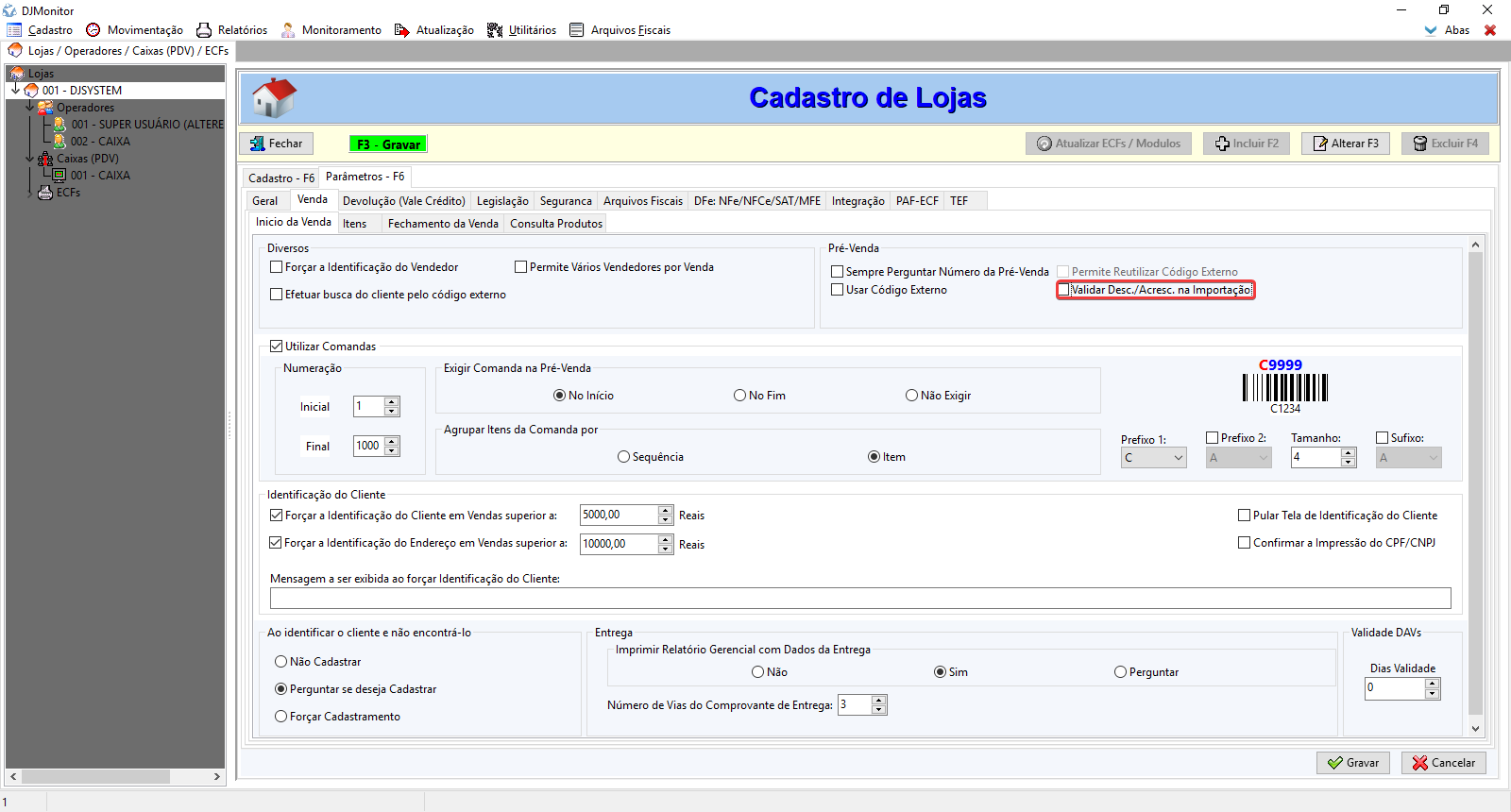Click the Relatórios printer icon
This screenshot has height=812, width=1511.
tap(204, 30)
